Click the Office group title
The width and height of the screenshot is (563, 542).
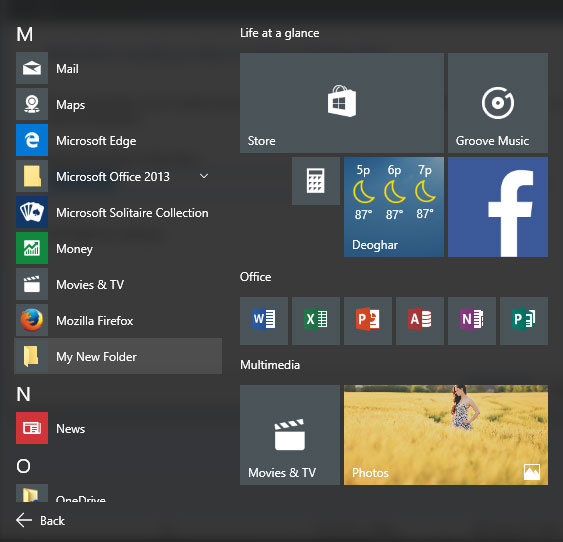pyautogui.click(x=255, y=277)
